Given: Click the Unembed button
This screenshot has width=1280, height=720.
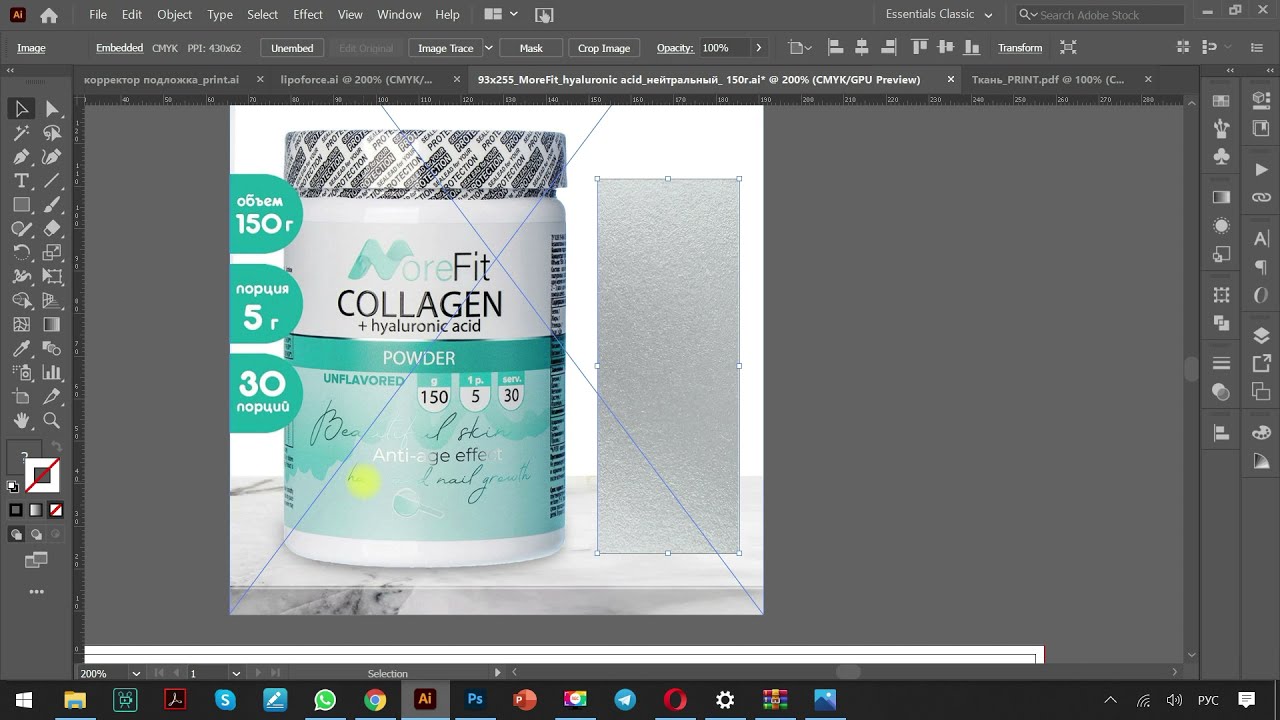Looking at the screenshot, I should (292, 48).
